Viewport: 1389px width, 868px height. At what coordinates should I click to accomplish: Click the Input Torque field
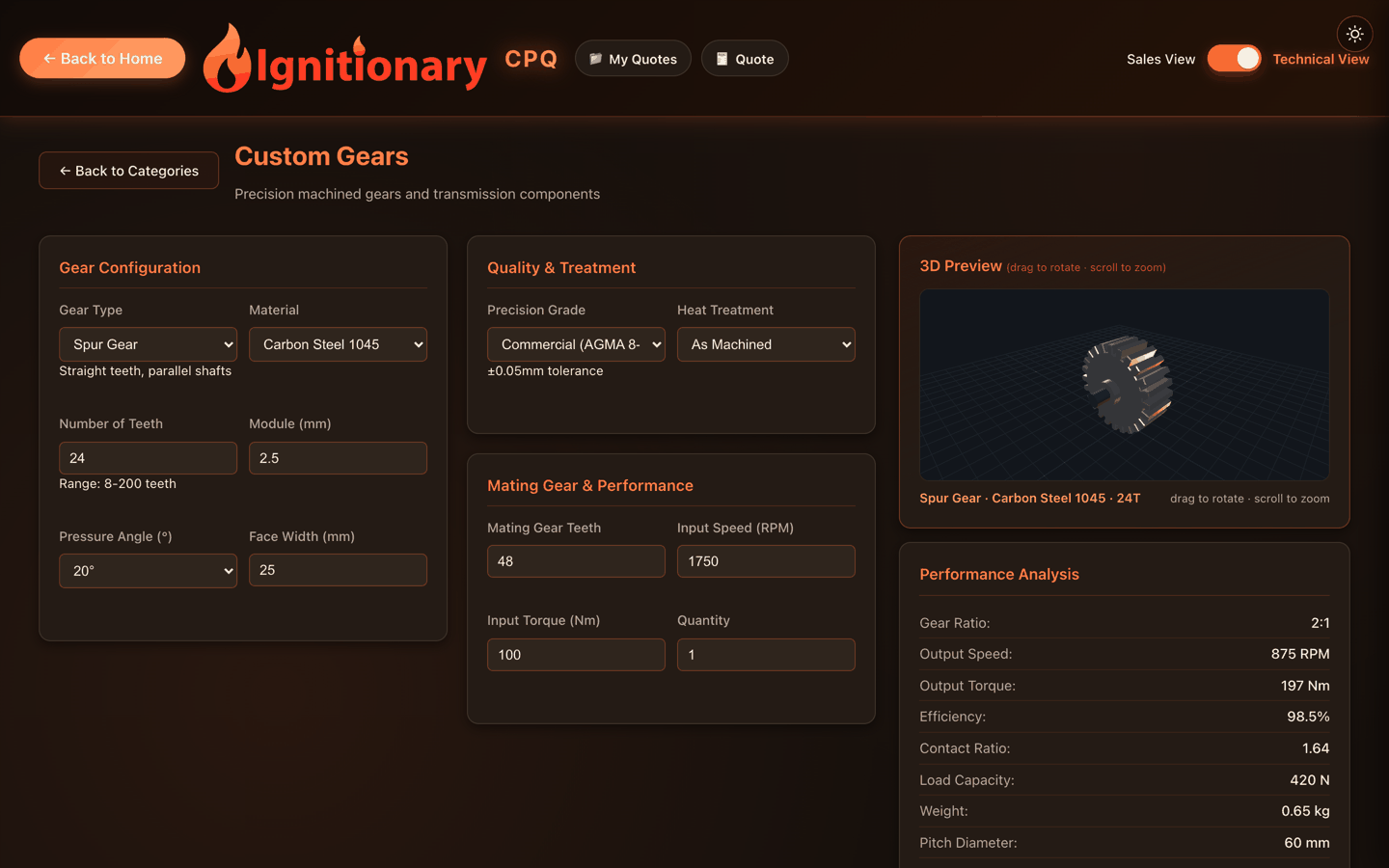tap(576, 655)
